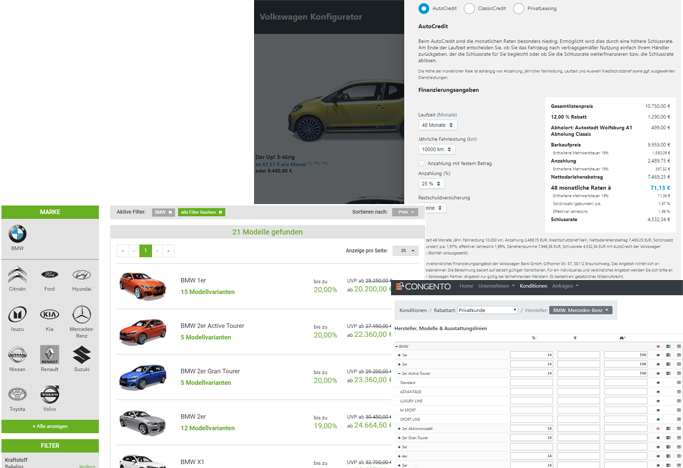The width and height of the screenshot is (683, 468).
Task: Click the blue BMW 2er Gran Tourer thumbnail
Action: click(143, 377)
